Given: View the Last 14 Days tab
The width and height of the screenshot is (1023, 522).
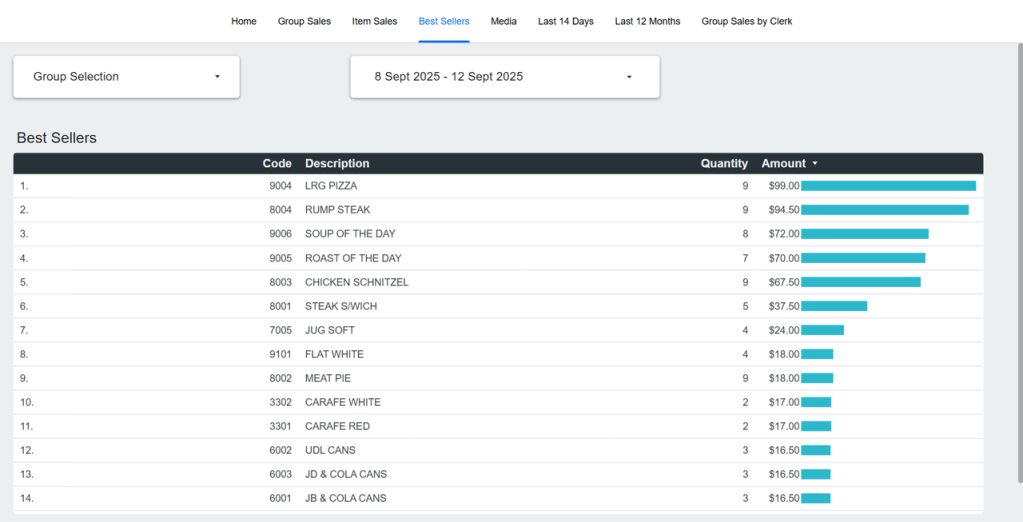Looking at the screenshot, I should click(x=565, y=21).
